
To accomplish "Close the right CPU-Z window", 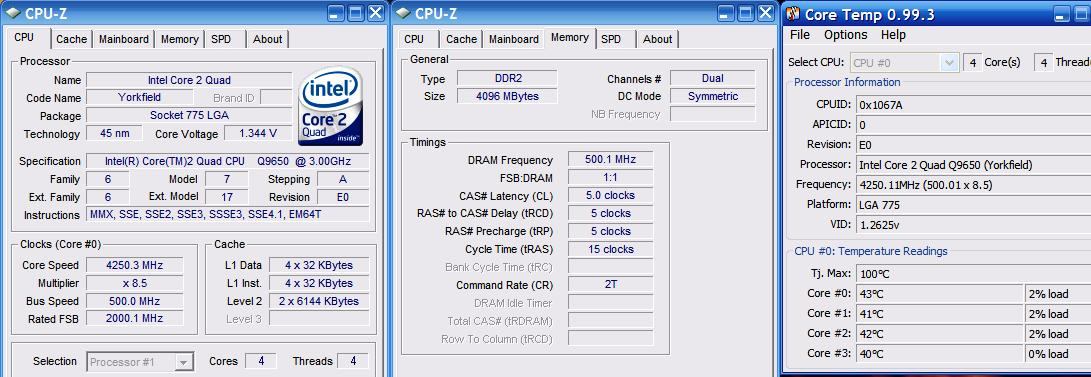I will pyautogui.click(x=766, y=13).
